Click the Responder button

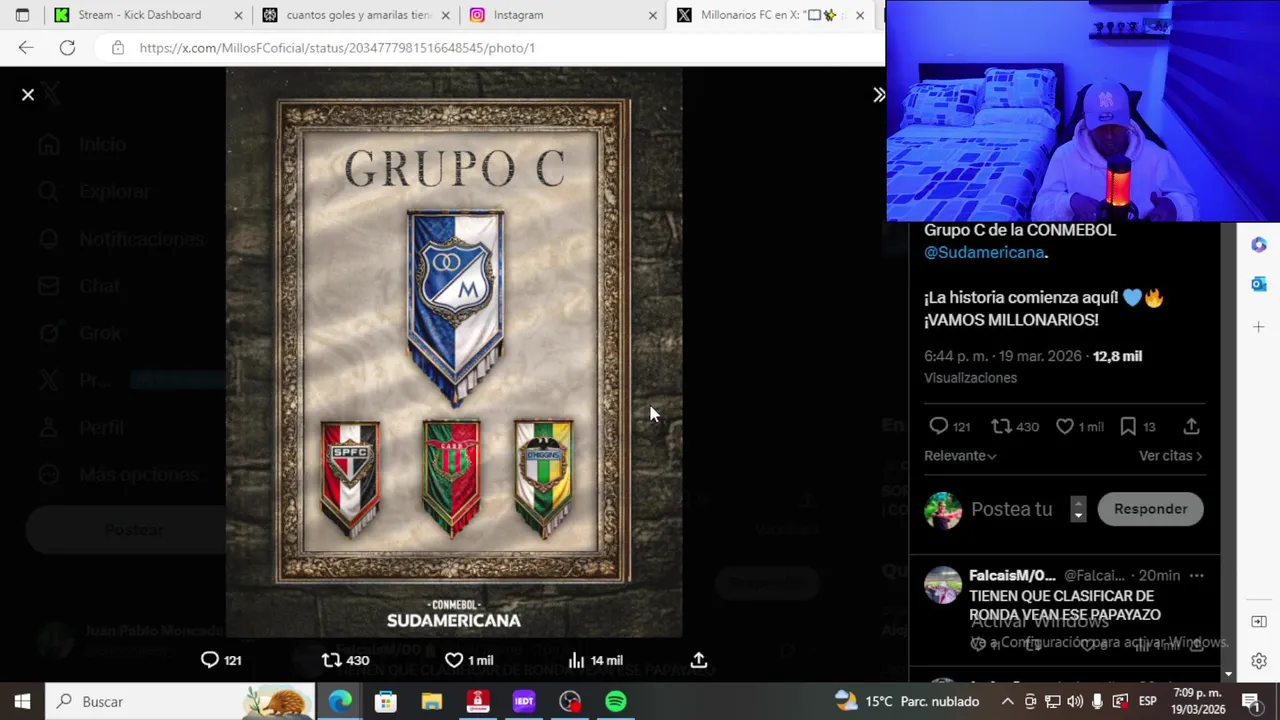[1151, 509]
